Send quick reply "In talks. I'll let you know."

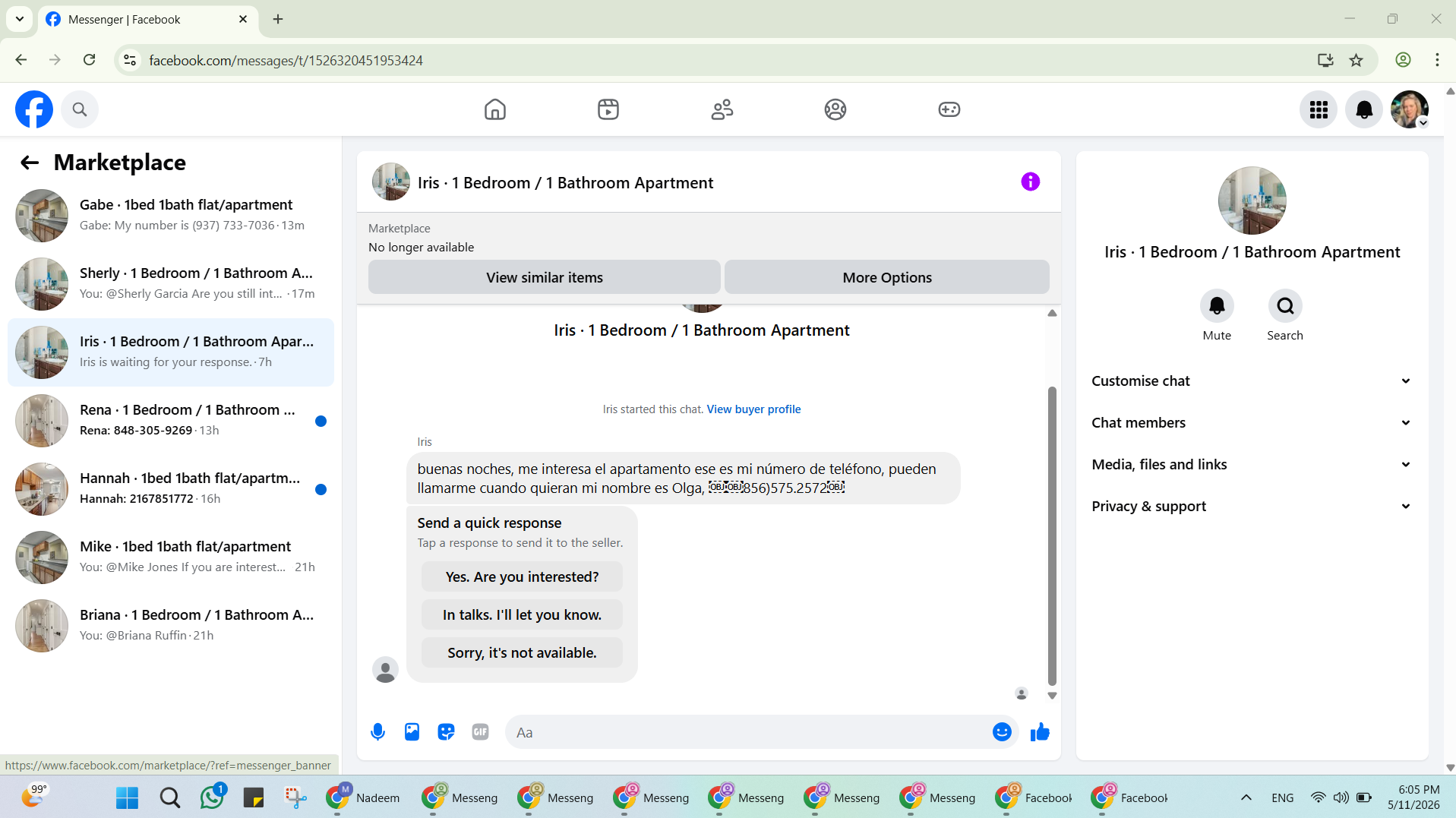(522, 615)
